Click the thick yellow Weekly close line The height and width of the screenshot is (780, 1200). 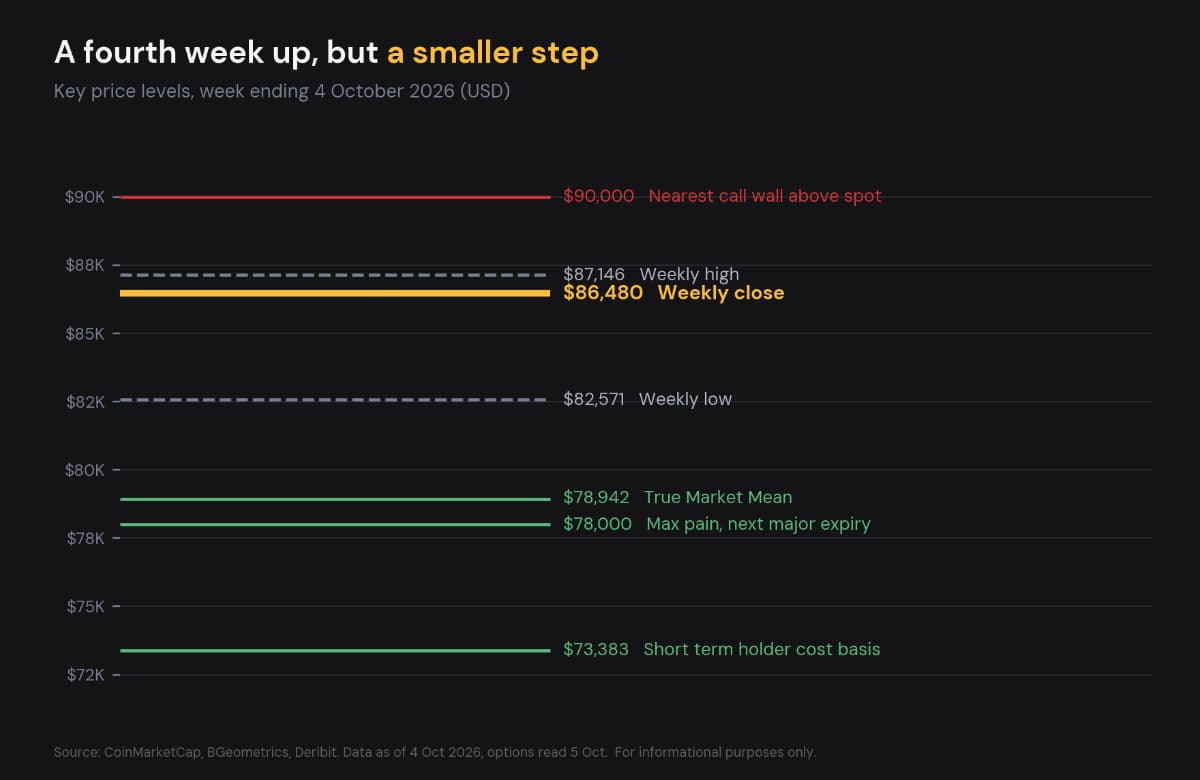tap(335, 293)
